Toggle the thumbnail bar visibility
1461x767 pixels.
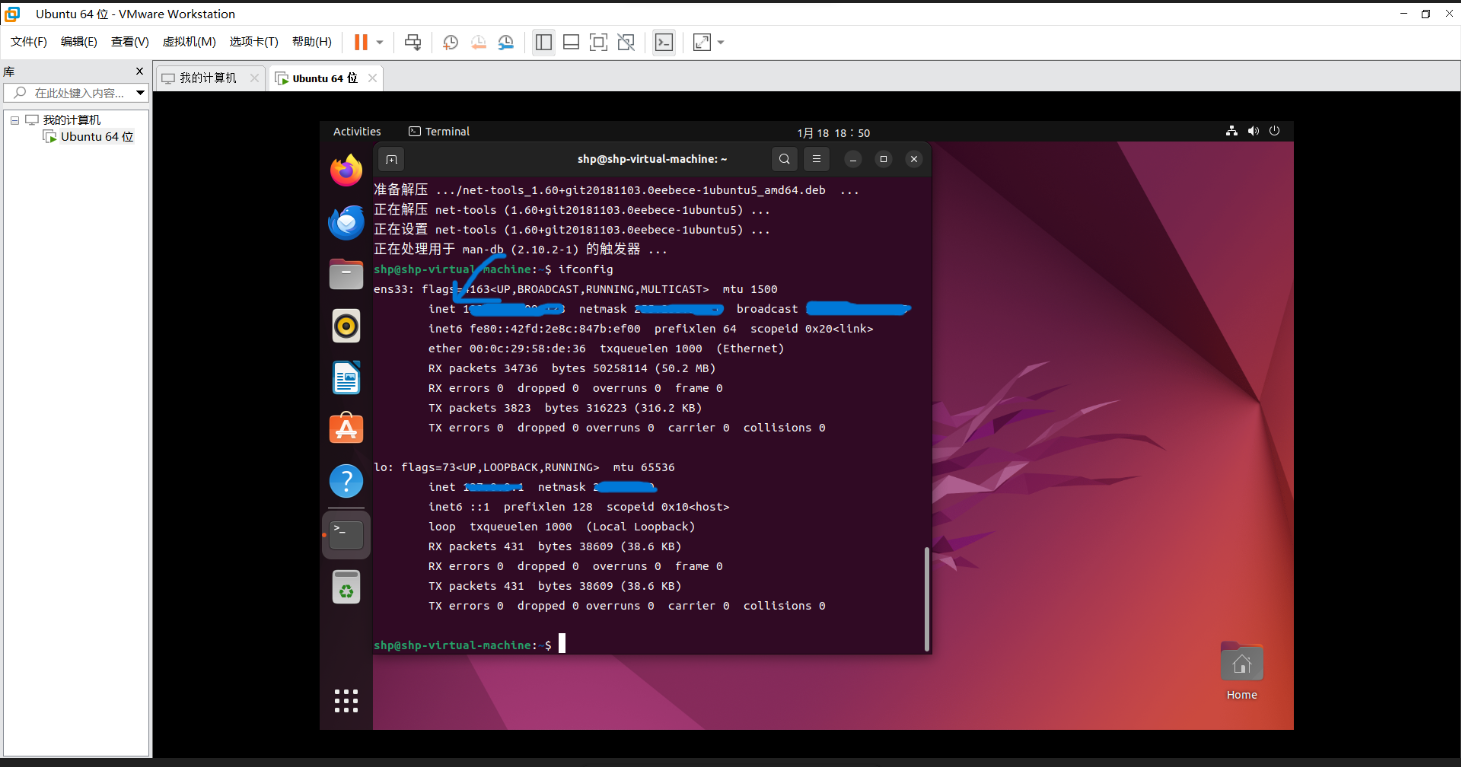pos(570,42)
